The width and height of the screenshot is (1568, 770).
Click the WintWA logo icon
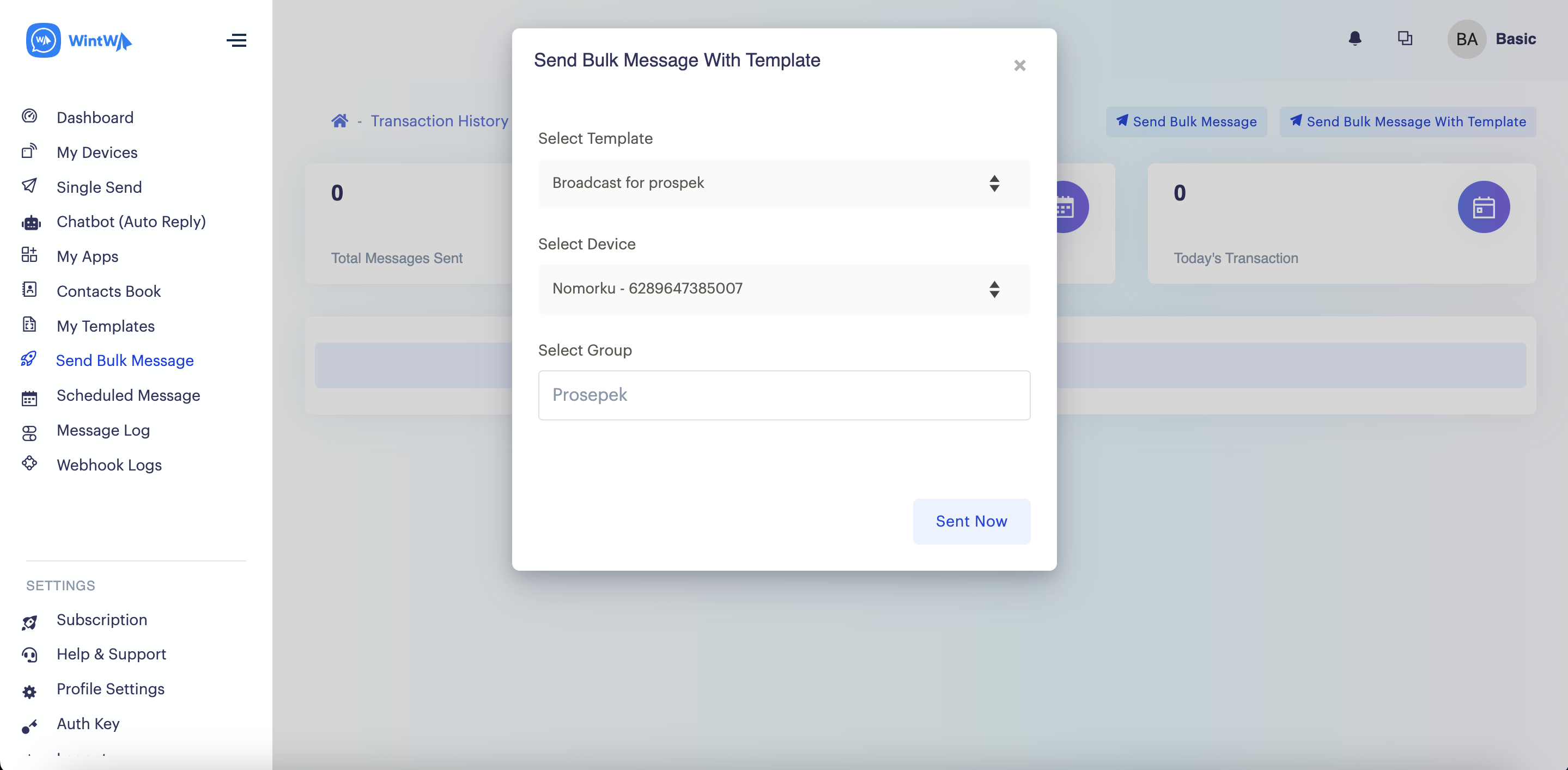pyautogui.click(x=43, y=40)
